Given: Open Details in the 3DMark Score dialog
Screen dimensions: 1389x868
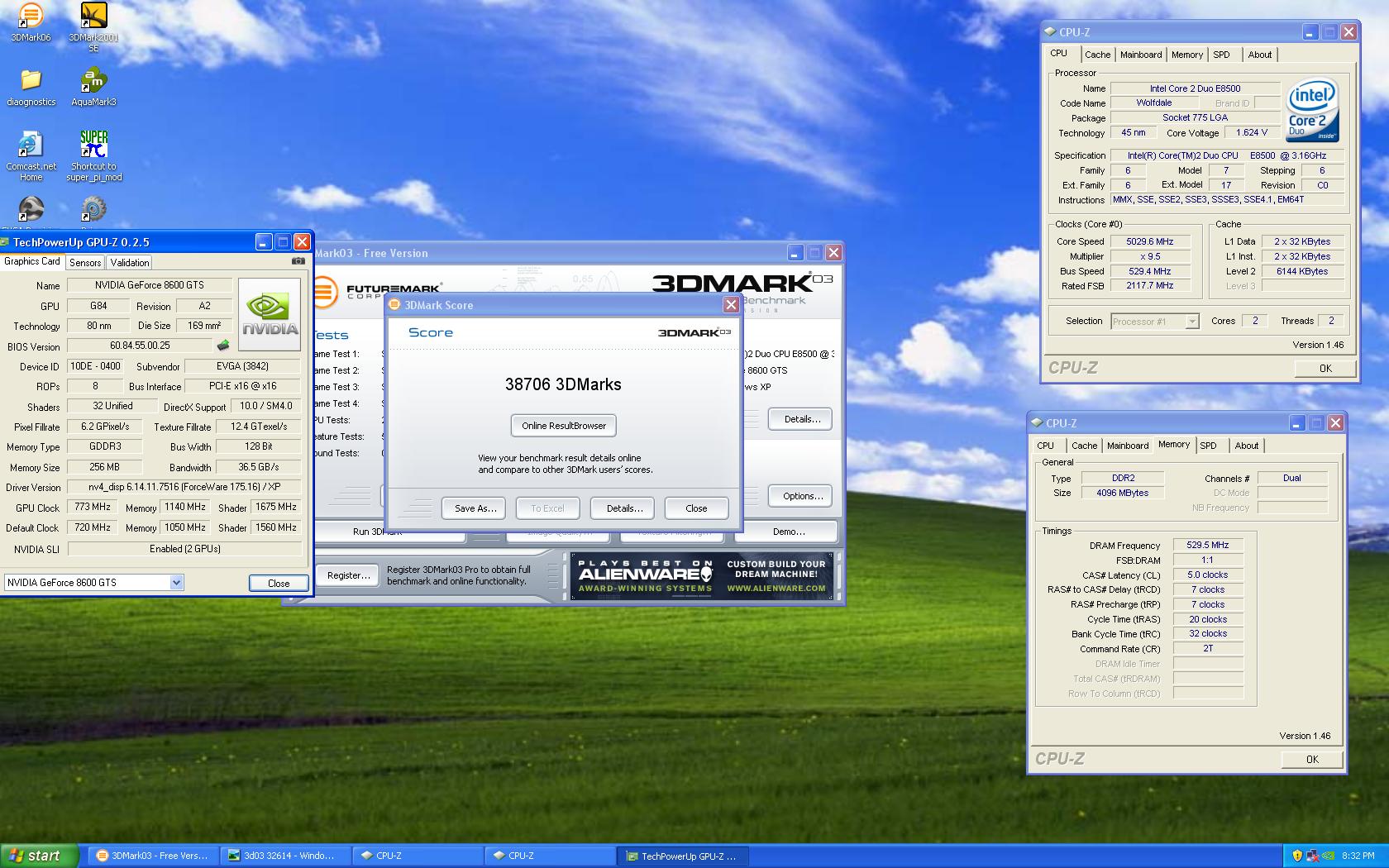Looking at the screenshot, I should [x=624, y=508].
